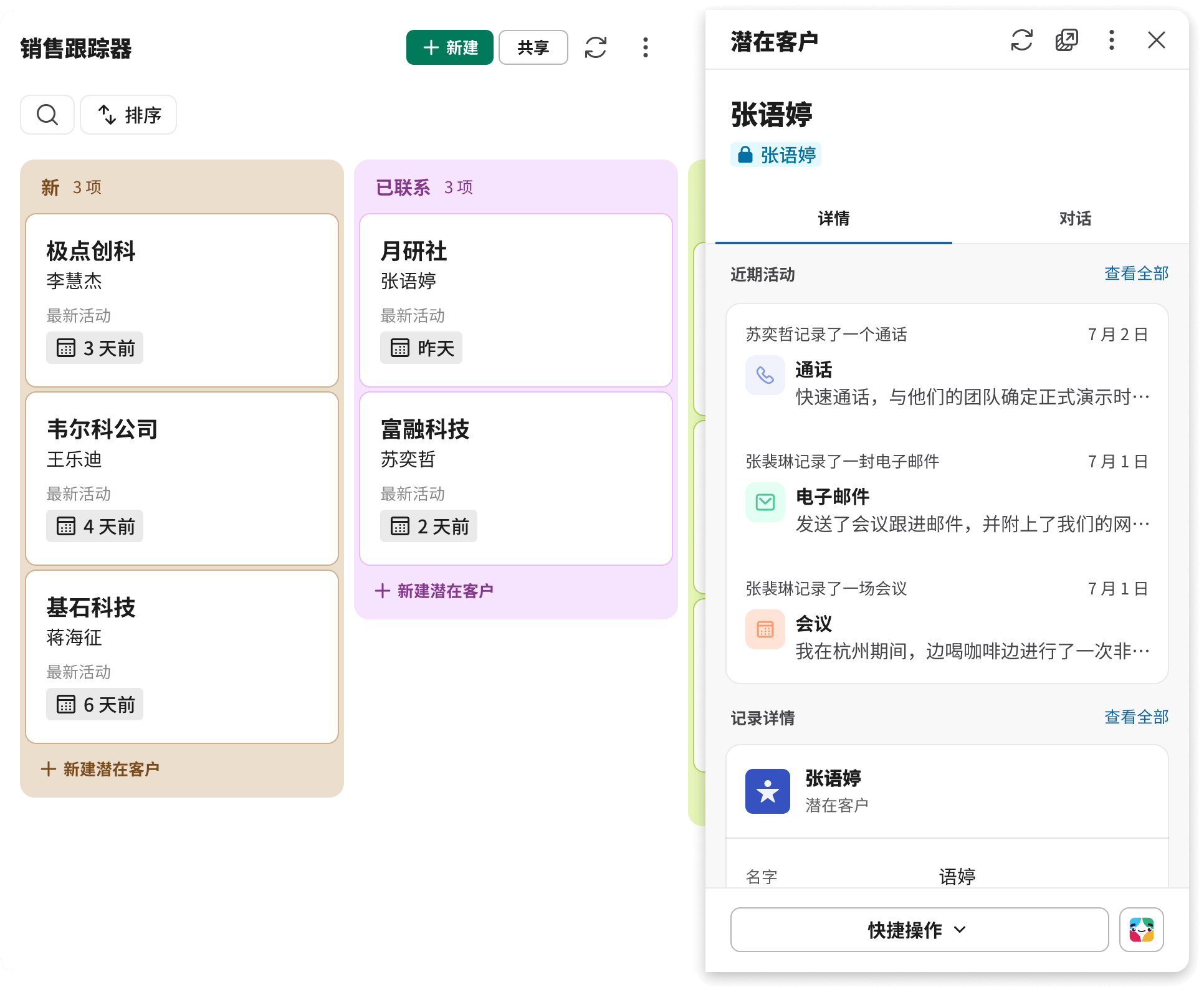Open the 共享 share button
1204x992 pixels.
533,47
